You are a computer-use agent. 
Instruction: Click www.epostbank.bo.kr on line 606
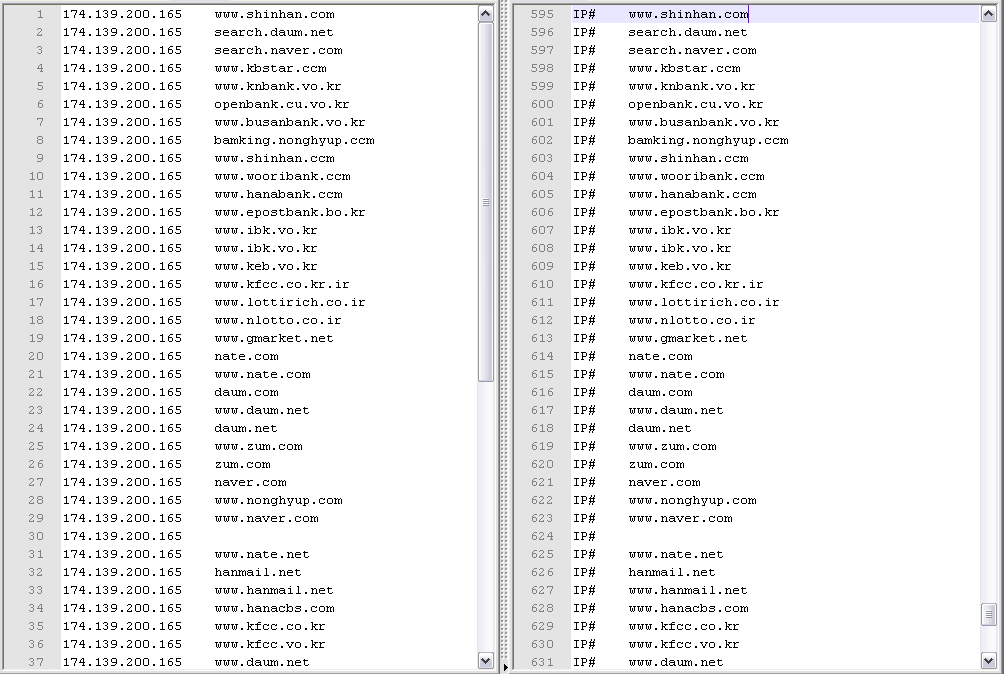703,212
